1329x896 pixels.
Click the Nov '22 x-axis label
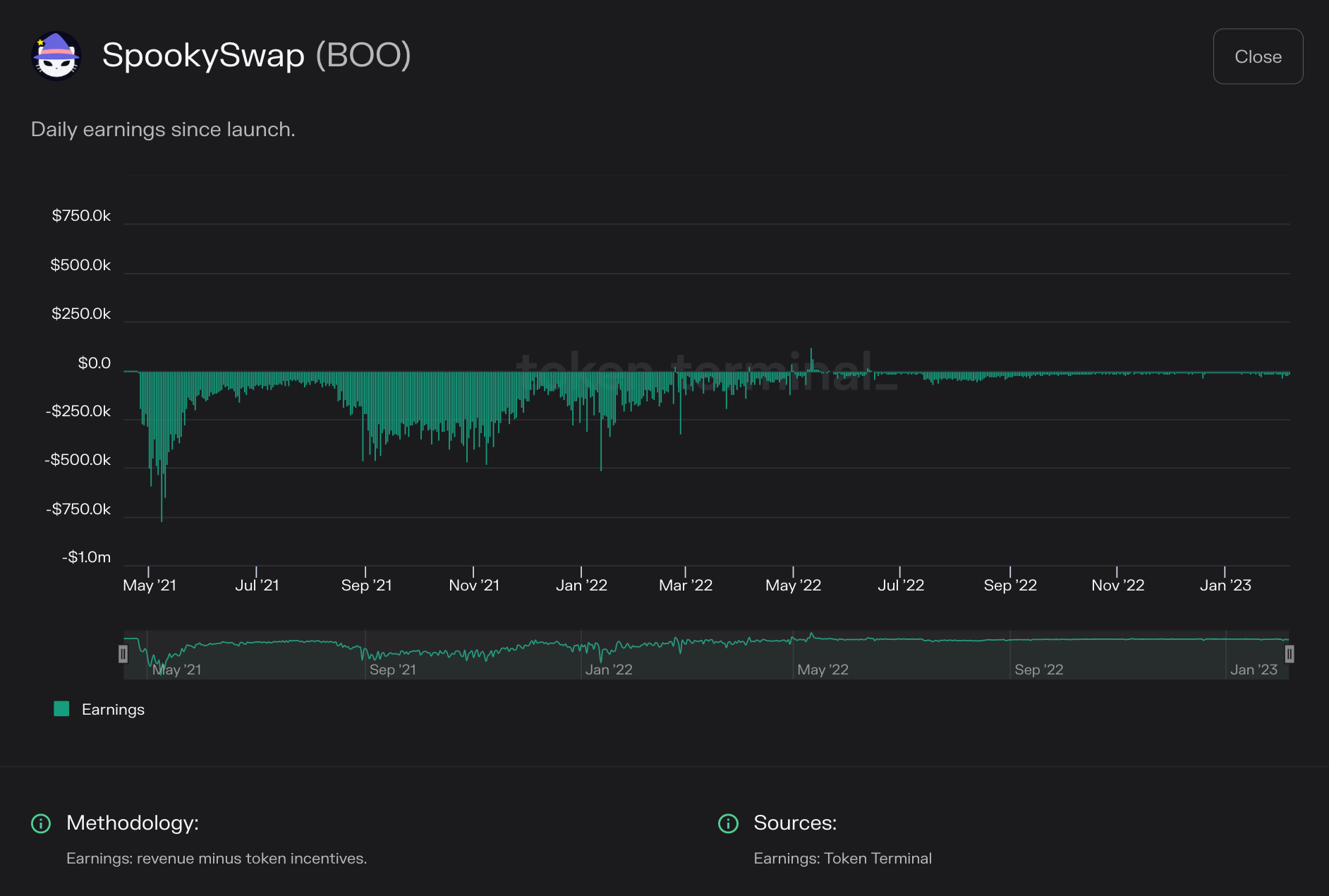(1117, 586)
